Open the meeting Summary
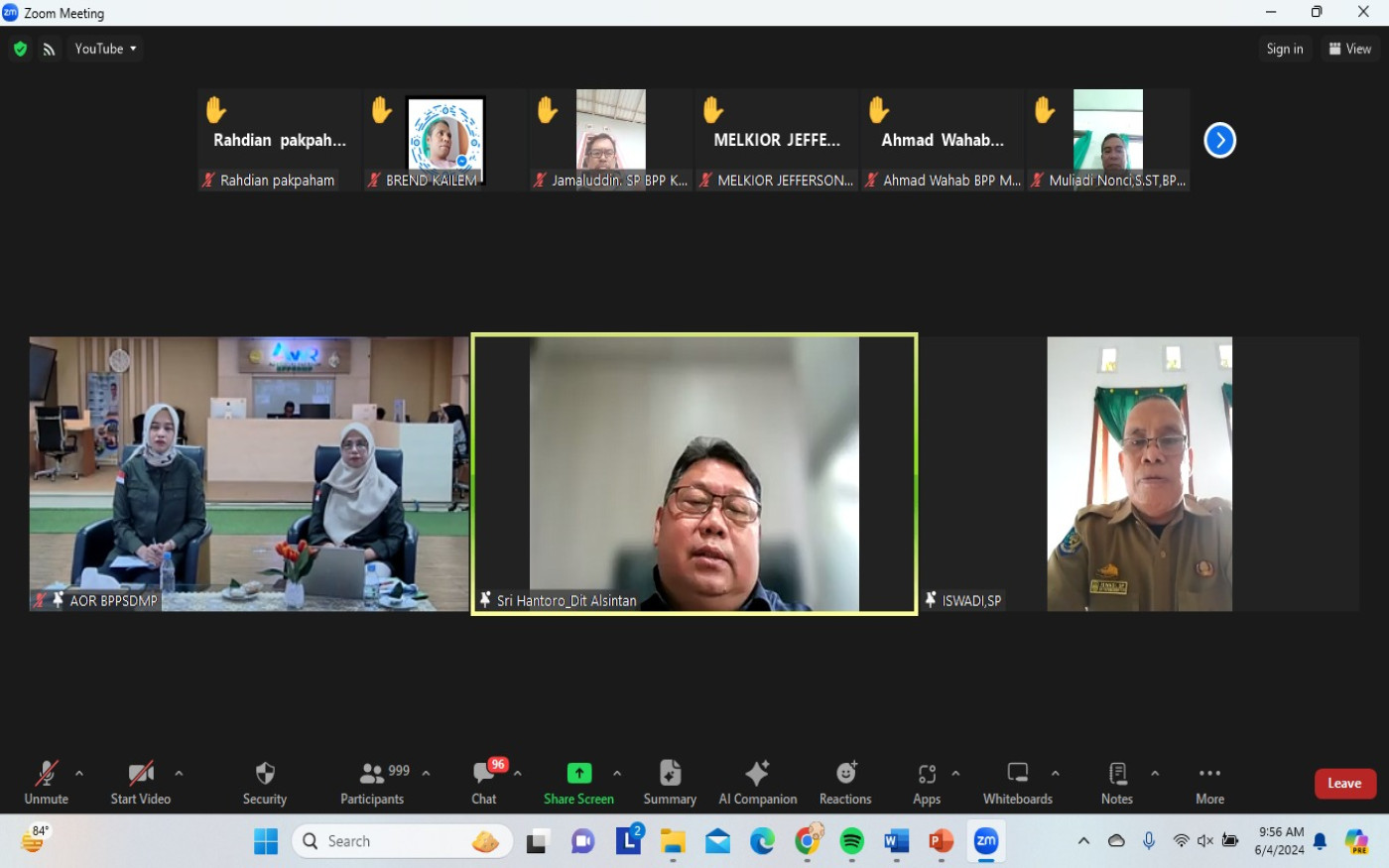The width and height of the screenshot is (1389, 868). pos(670,783)
